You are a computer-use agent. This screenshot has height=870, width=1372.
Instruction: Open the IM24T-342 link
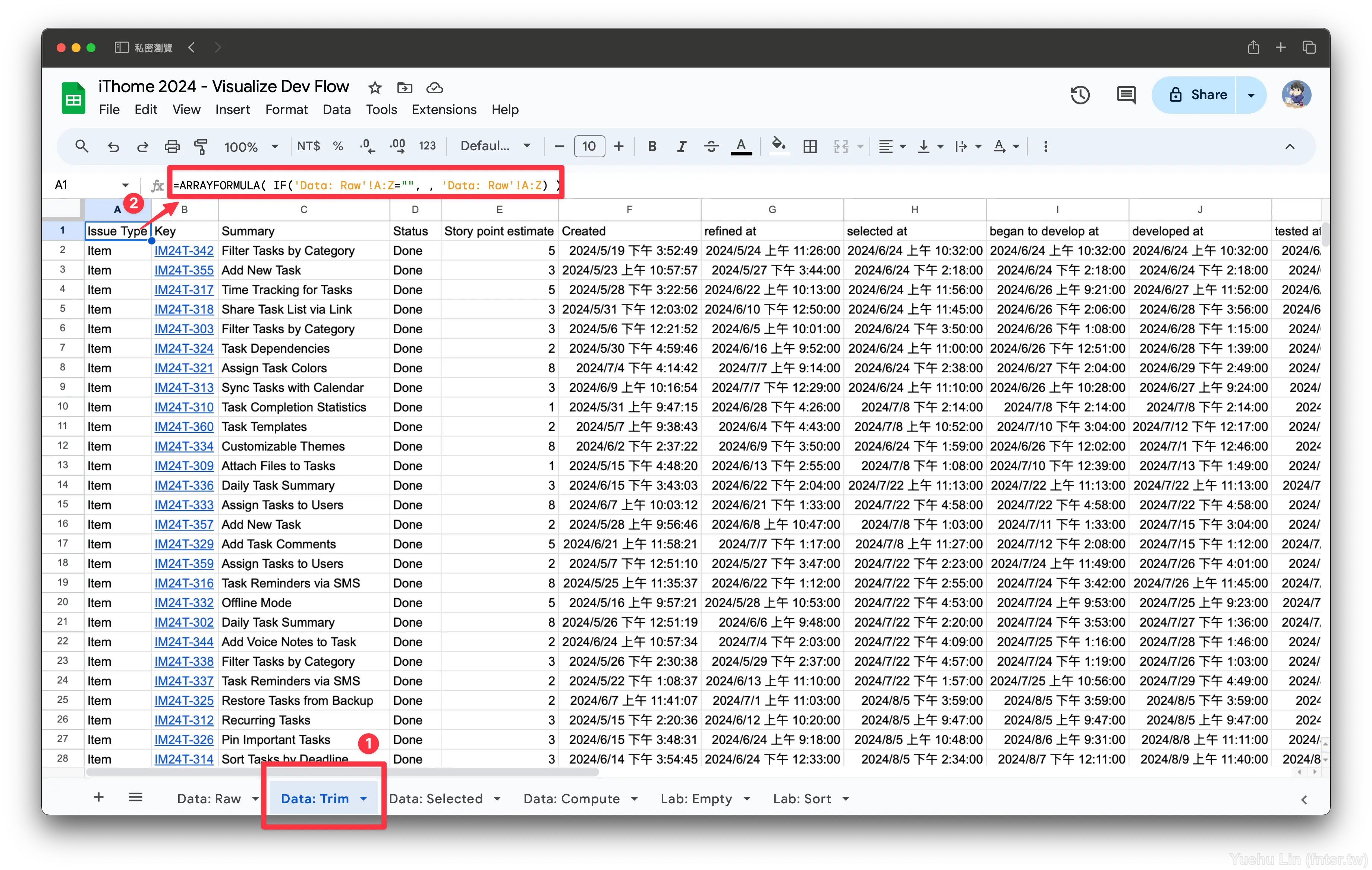coord(183,250)
